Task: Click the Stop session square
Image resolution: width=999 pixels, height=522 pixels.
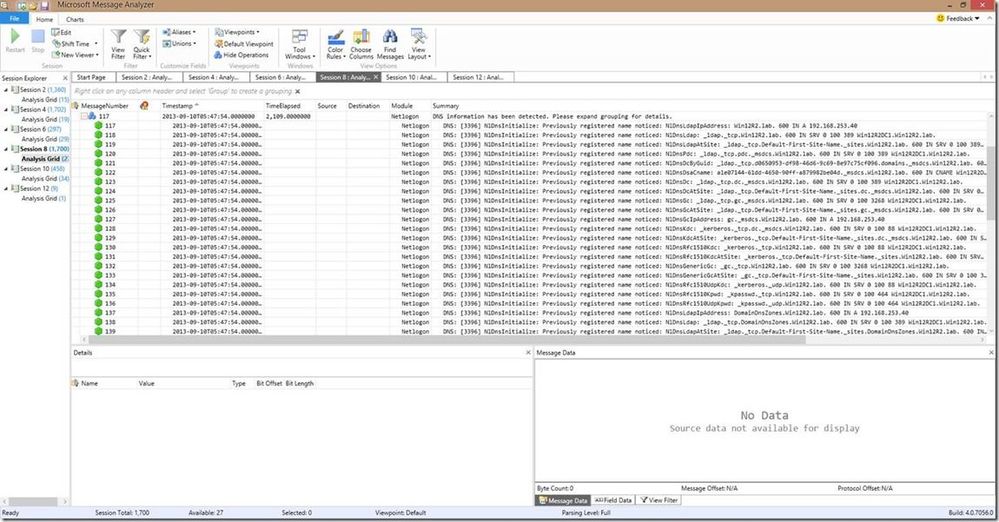Action: click(x=38, y=37)
